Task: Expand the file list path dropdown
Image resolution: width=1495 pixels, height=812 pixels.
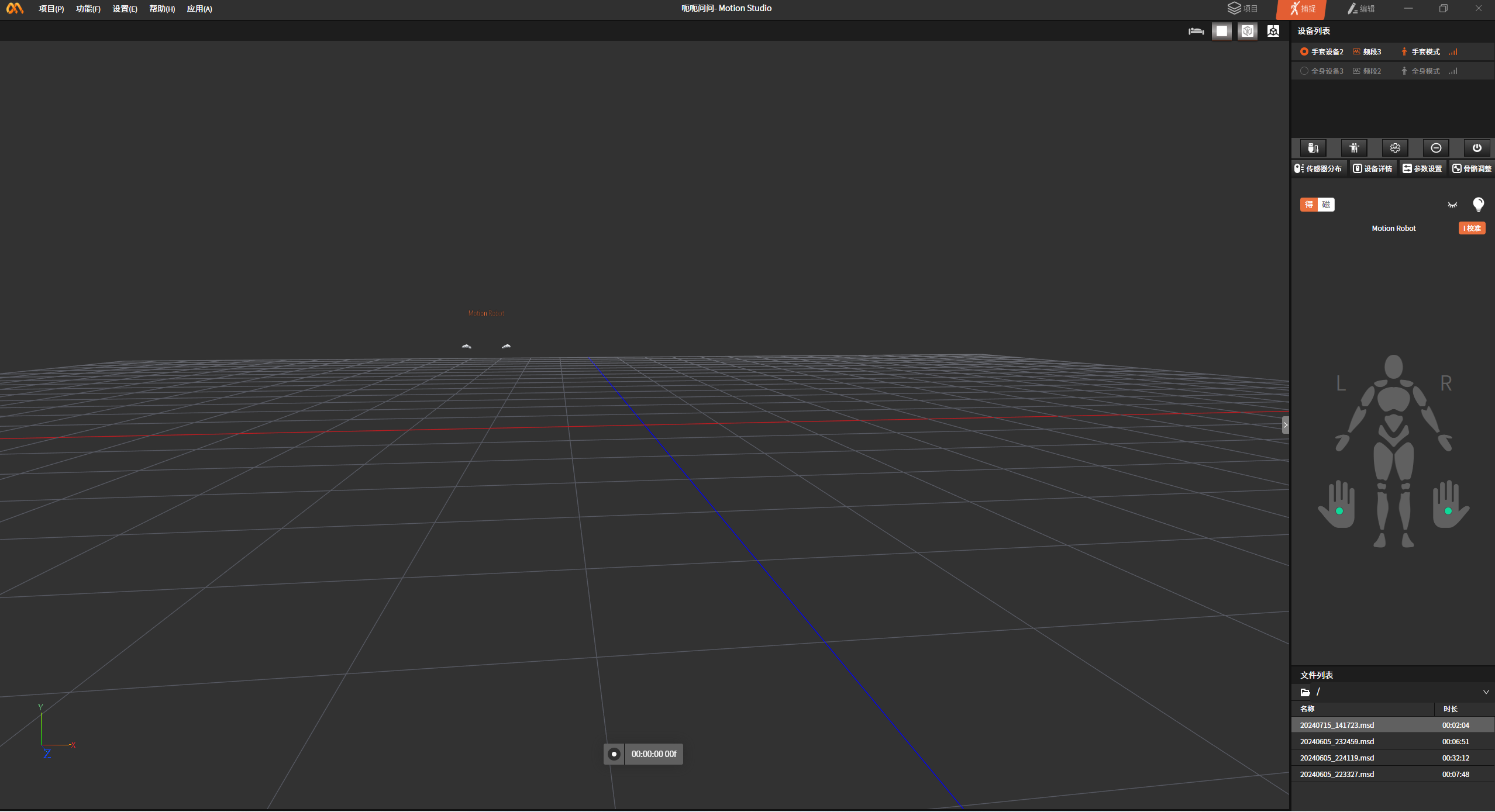Action: click(1486, 692)
